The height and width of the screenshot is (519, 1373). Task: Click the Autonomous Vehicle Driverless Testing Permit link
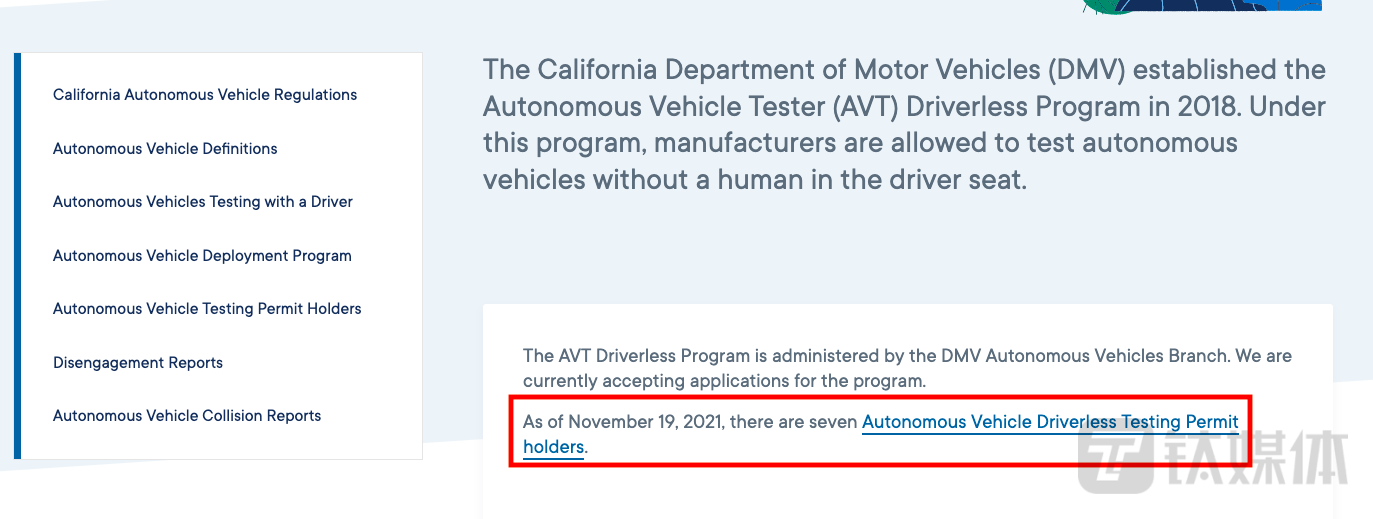click(x=1050, y=422)
